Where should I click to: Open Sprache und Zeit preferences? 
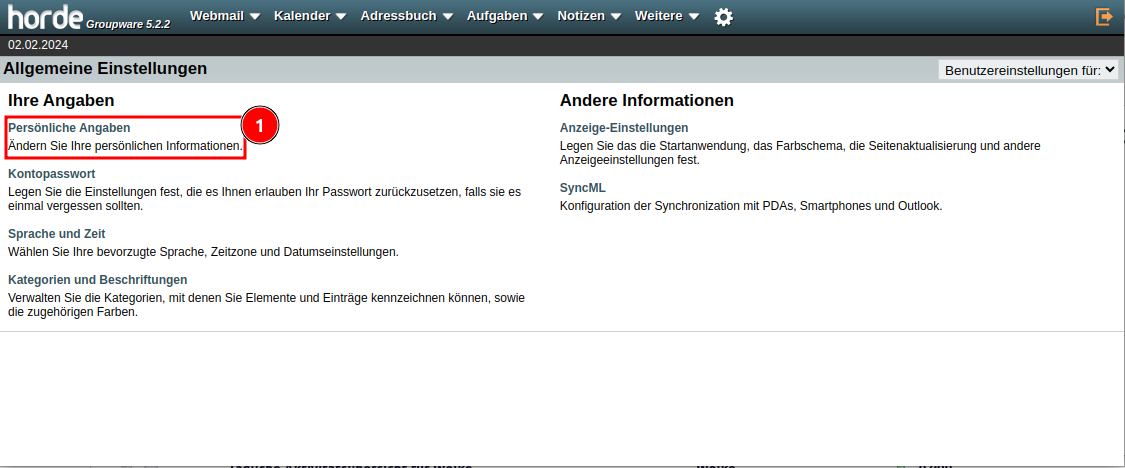pyautogui.click(x=57, y=234)
